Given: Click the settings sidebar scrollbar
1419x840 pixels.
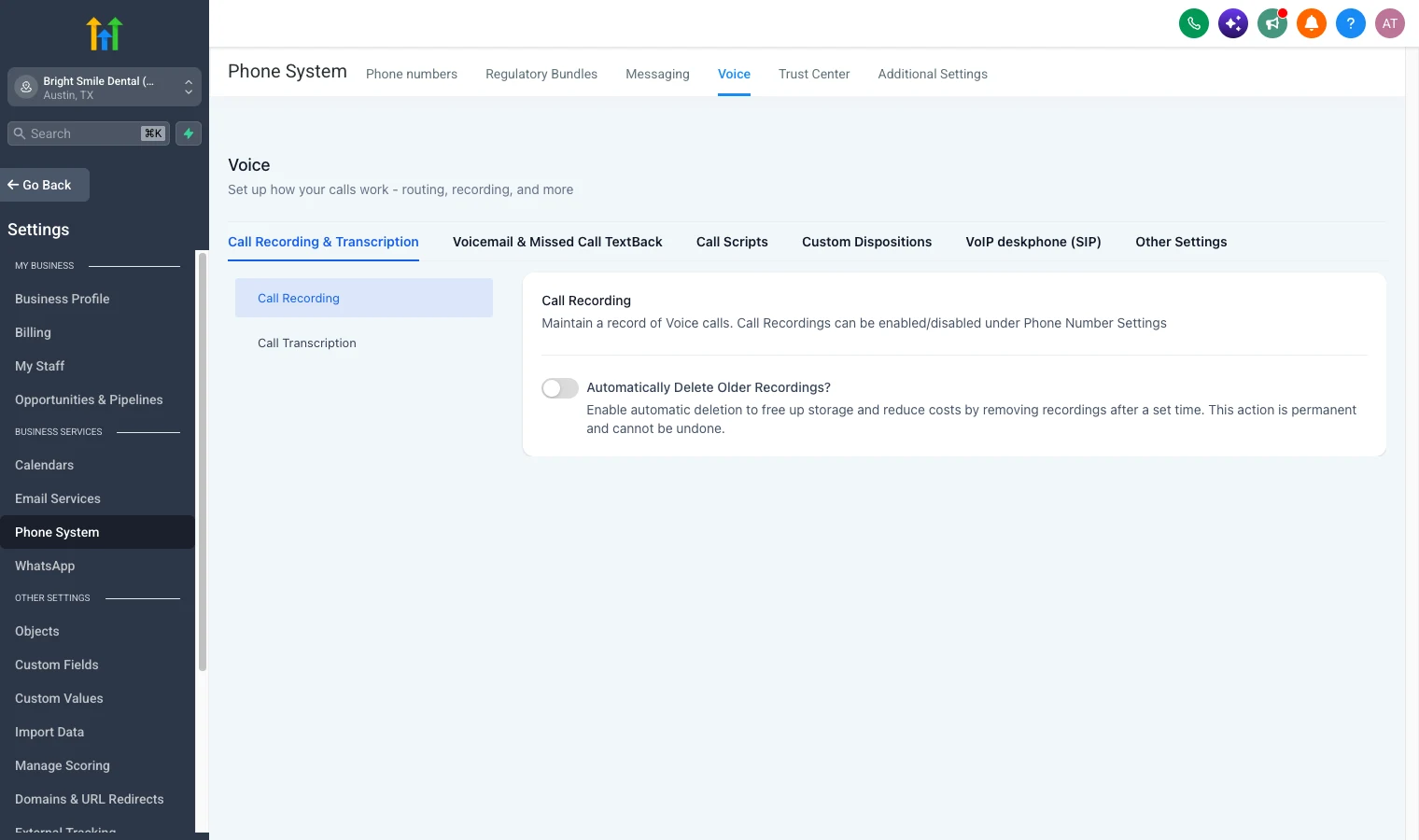Looking at the screenshot, I should (x=202, y=461).
